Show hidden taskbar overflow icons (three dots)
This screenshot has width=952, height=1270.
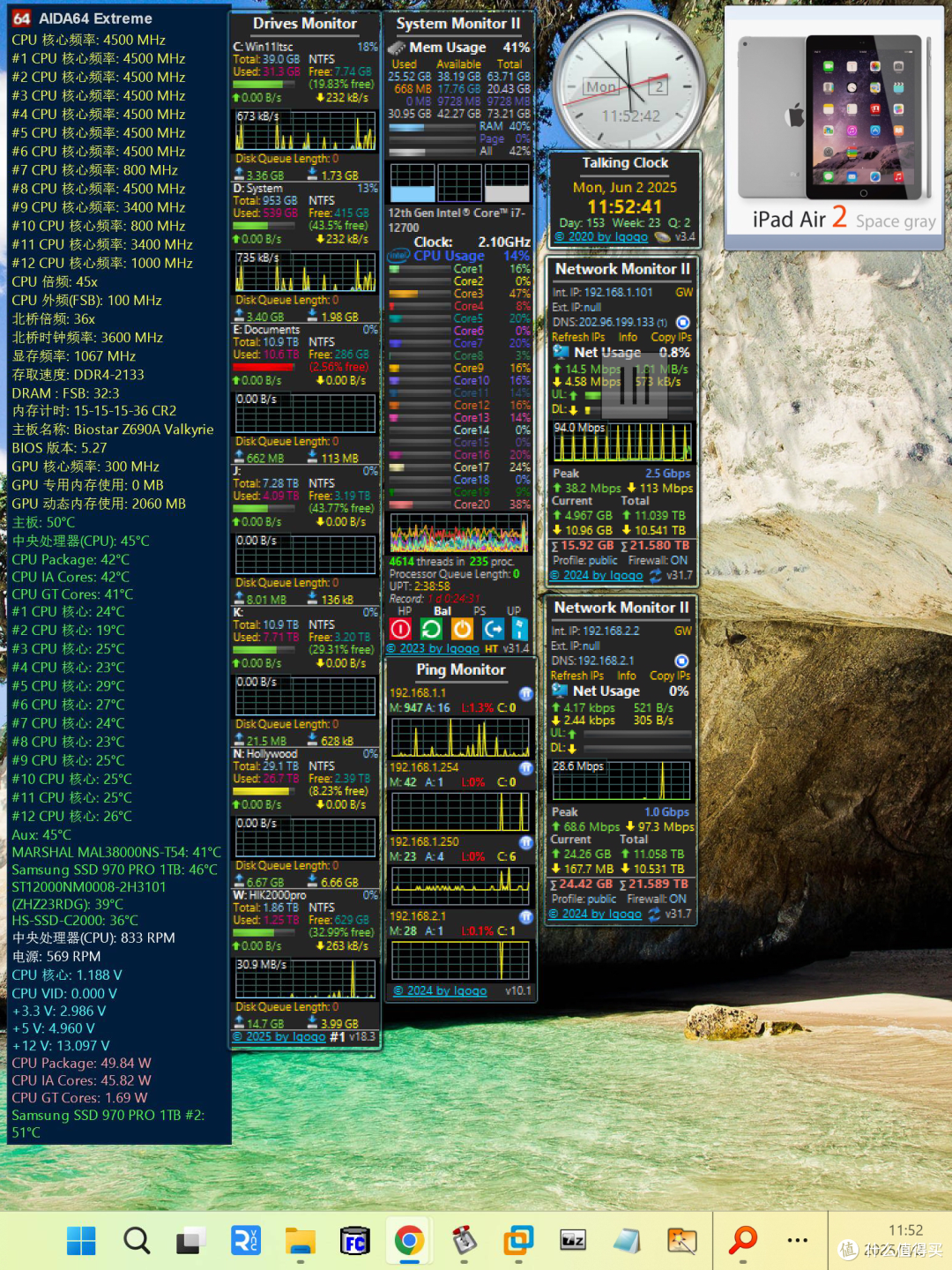[798, 1240]
